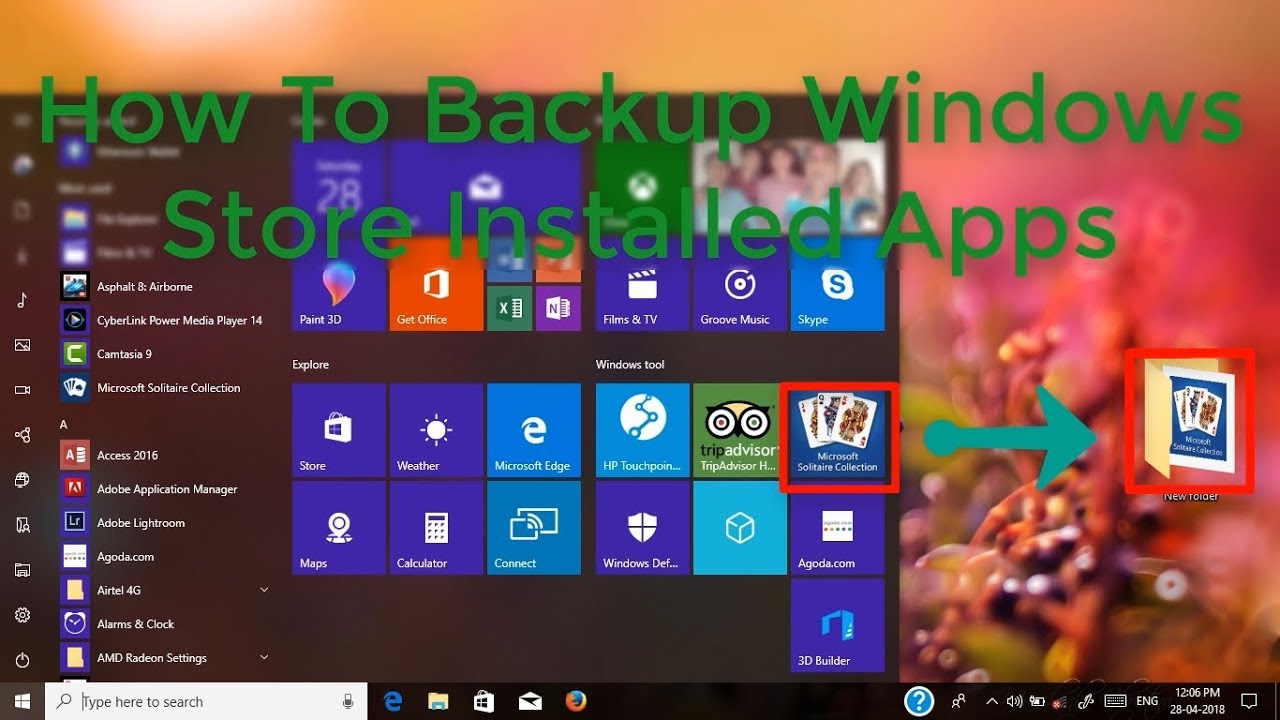Screen dimensions: 1280x720
Task: Open the Mail tile in Start
Action: [485, 186]
